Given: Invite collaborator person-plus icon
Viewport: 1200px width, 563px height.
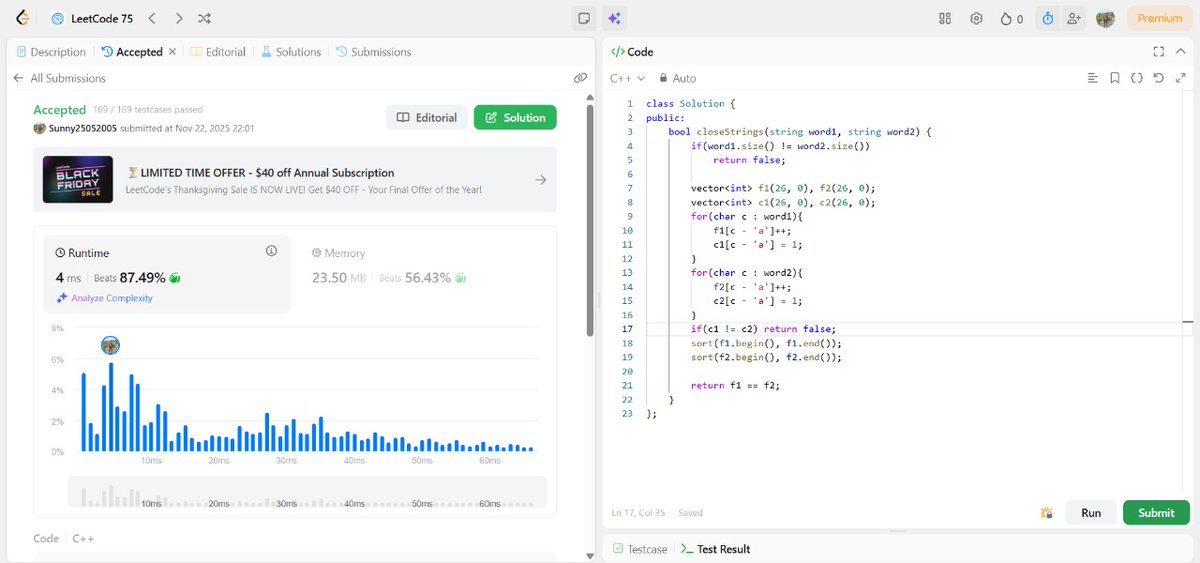Looking at the screenshot, I should pyautogui.click(x=1074, y=18).
